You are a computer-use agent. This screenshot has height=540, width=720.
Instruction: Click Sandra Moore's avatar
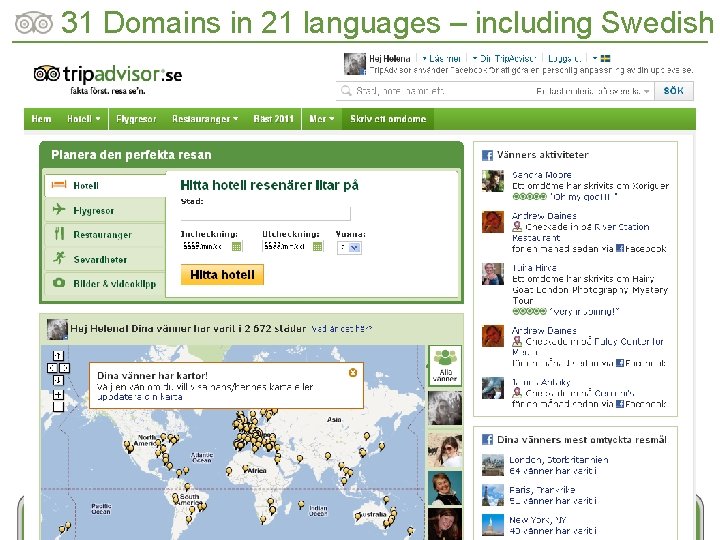[493, 181]
